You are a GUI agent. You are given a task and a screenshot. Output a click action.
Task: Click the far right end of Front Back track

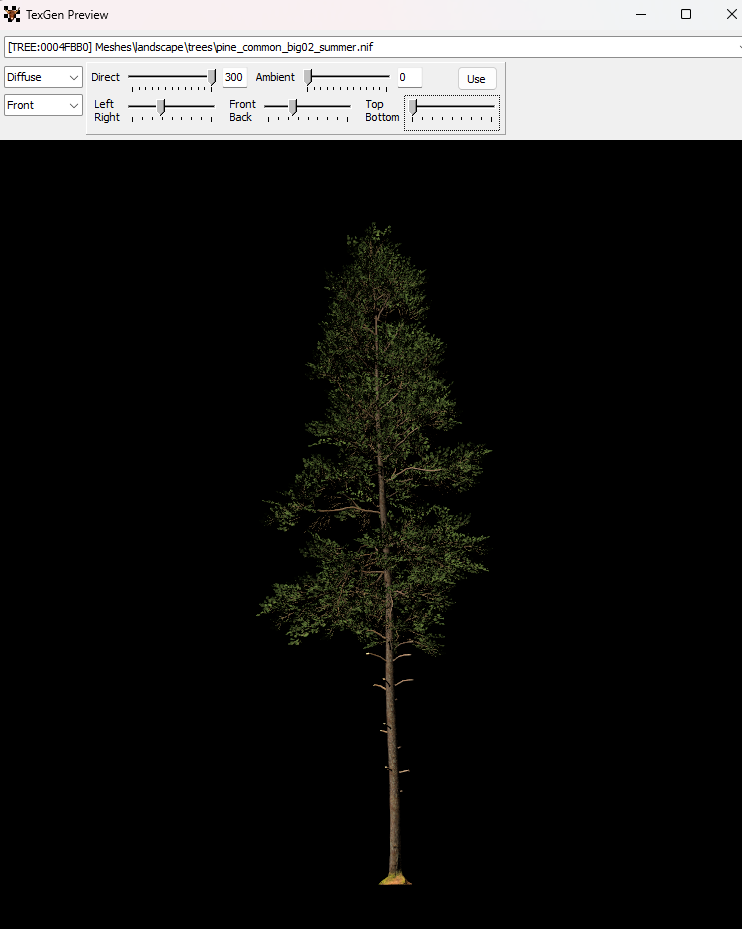tap(348, 105)
